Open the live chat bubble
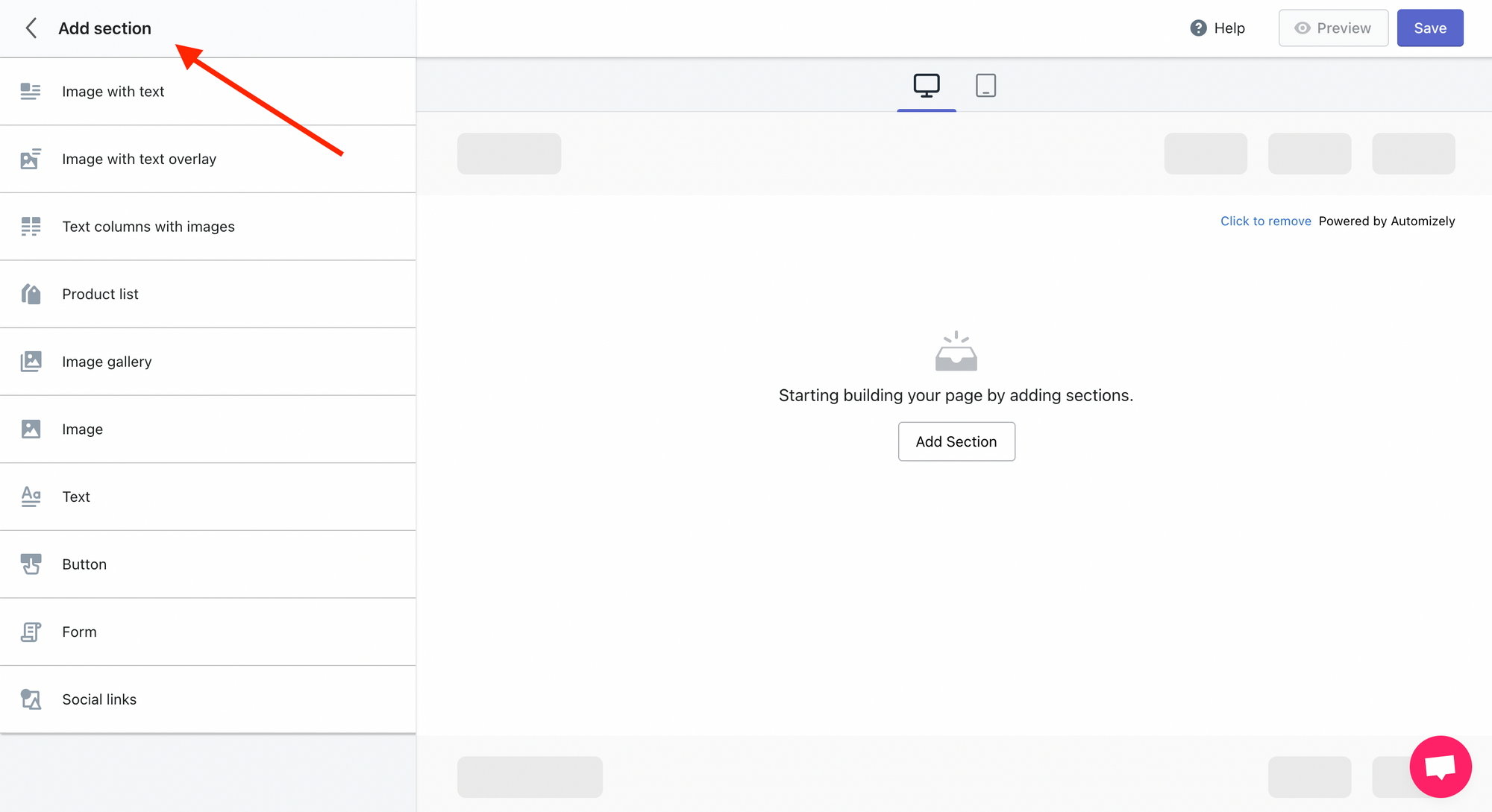Image resolution: width=1492 pixels, height=812 pixels. click(x=1440, y=767)
